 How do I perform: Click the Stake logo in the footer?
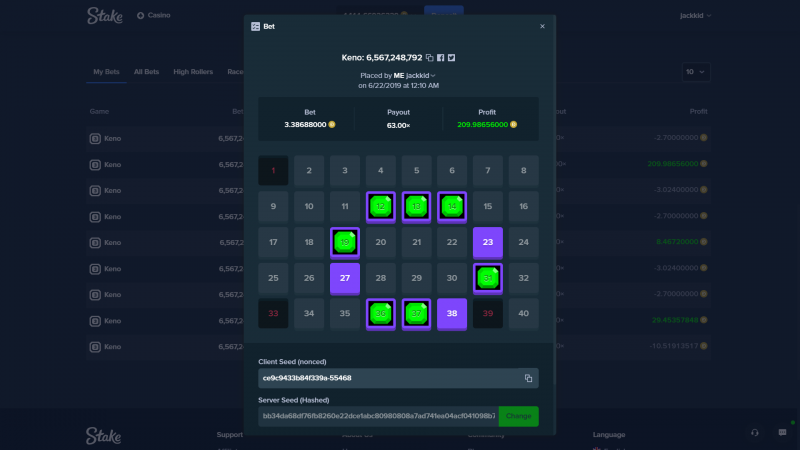[x=104, y=436]
